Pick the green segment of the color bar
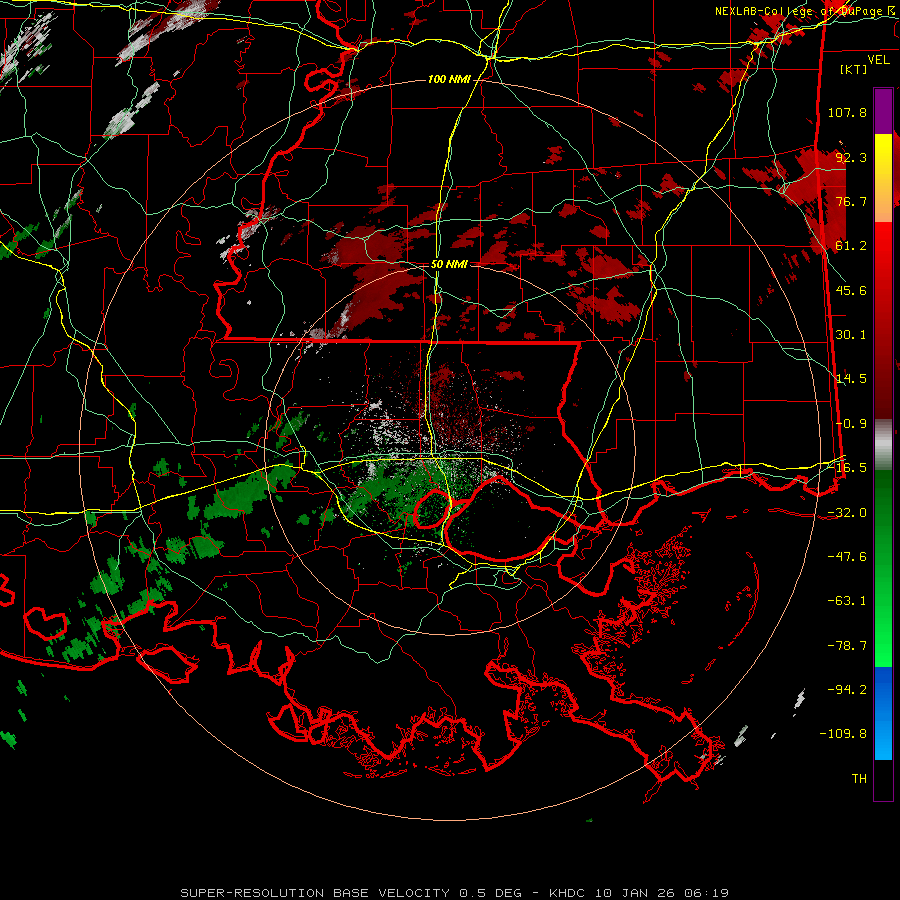Viewport: 900px width, 900px height. click(883, 568)
